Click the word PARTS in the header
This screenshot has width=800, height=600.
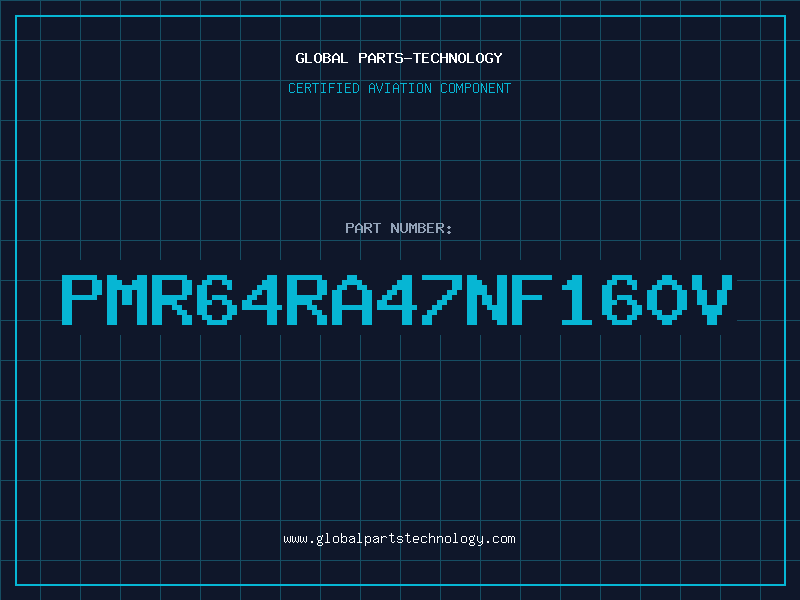pos(381,58)
